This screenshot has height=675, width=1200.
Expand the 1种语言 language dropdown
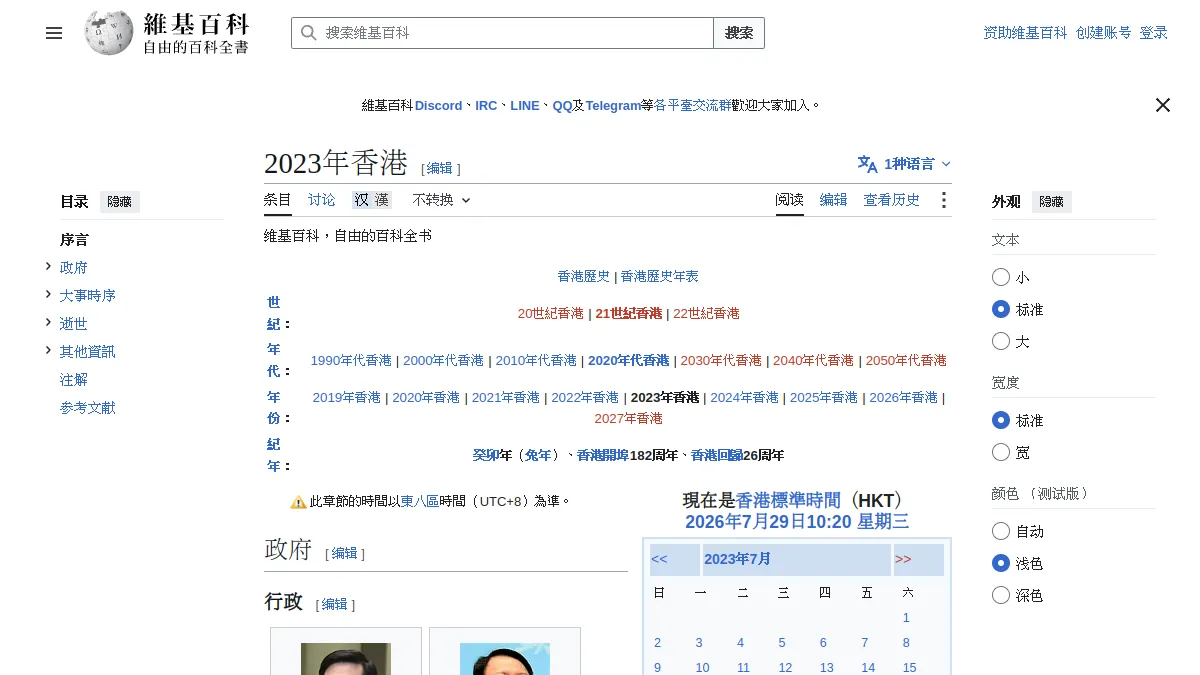905,164
